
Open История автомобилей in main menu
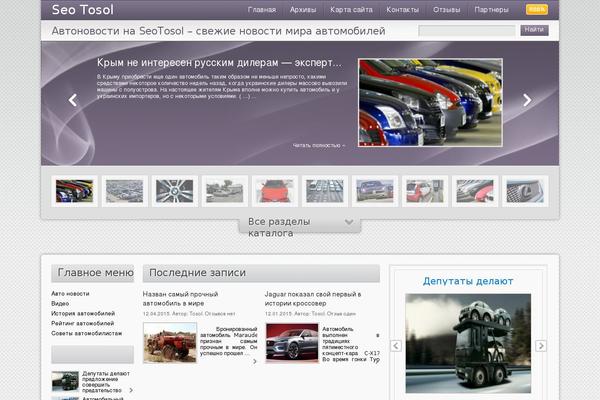coord(83,314)
